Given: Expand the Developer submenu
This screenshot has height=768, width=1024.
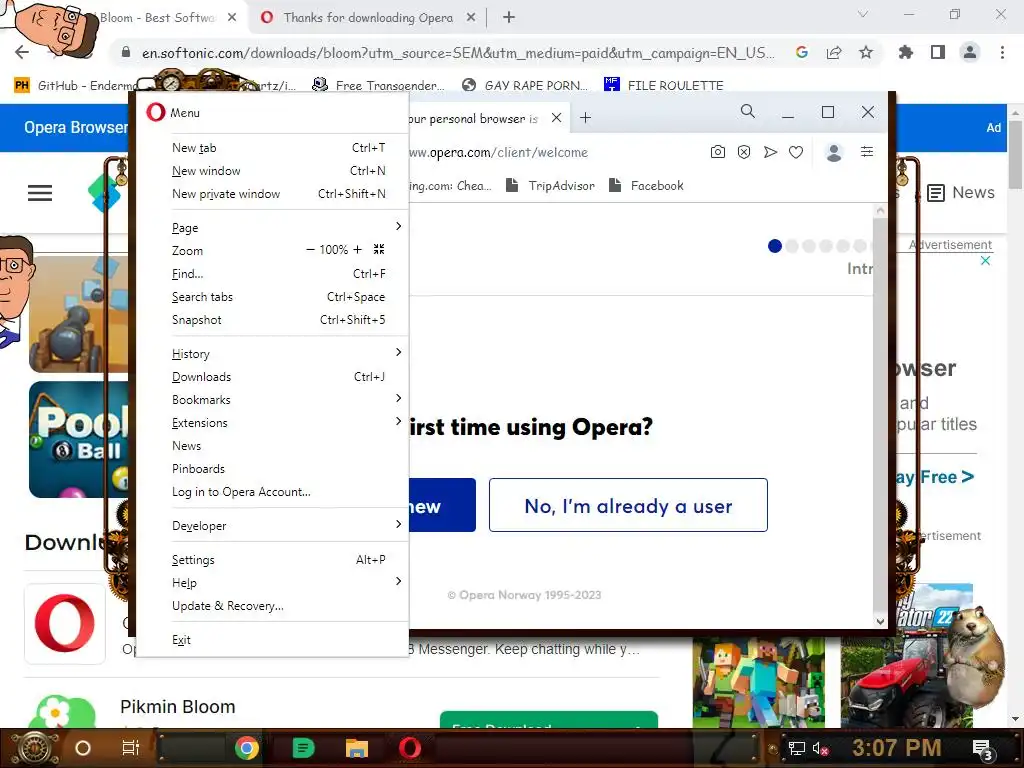Looking at the screenshot, I should coord(287,525).
